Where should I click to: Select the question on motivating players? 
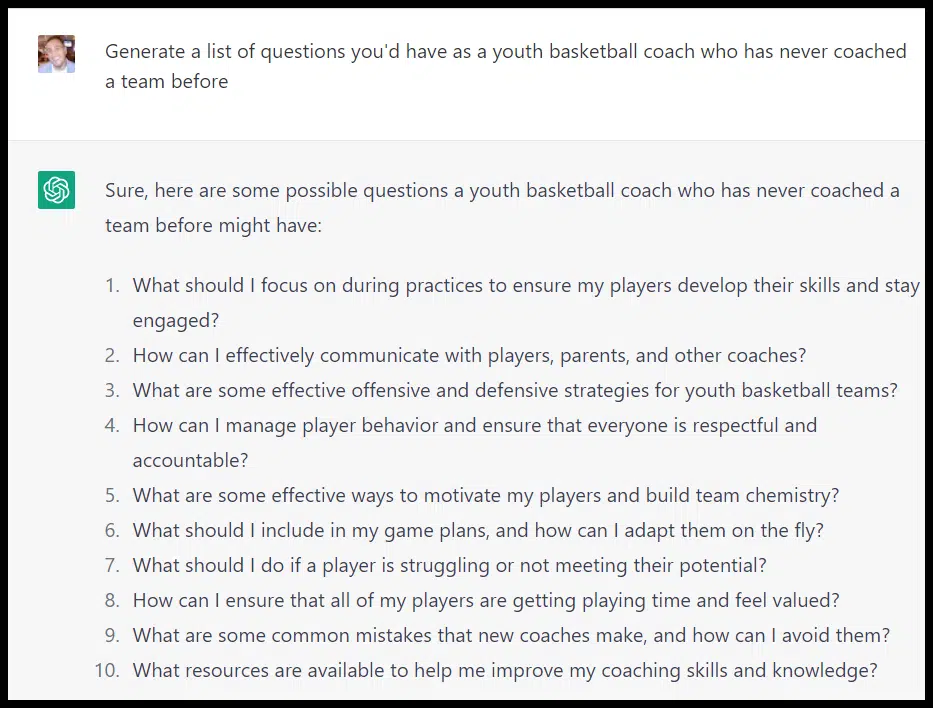[x=485, y=495]
